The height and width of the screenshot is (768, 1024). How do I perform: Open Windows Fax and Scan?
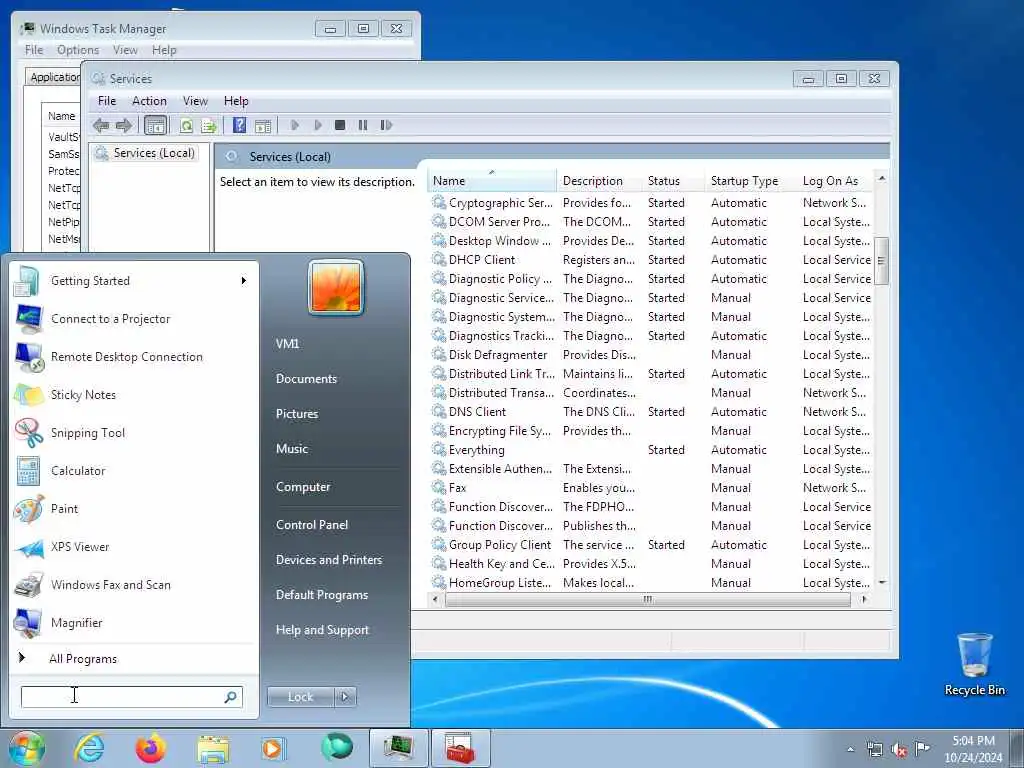tap(134, 585)
